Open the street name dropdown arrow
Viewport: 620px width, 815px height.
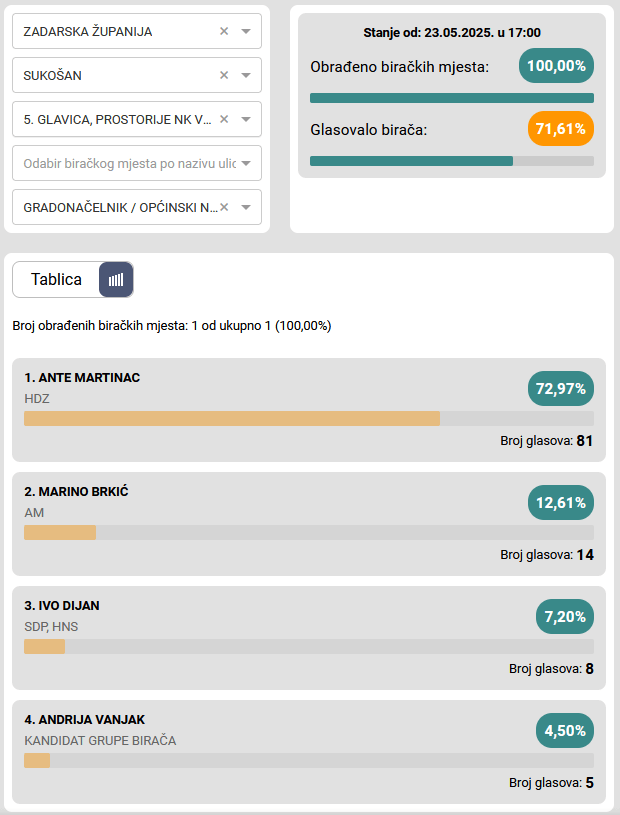coord(246,163)
